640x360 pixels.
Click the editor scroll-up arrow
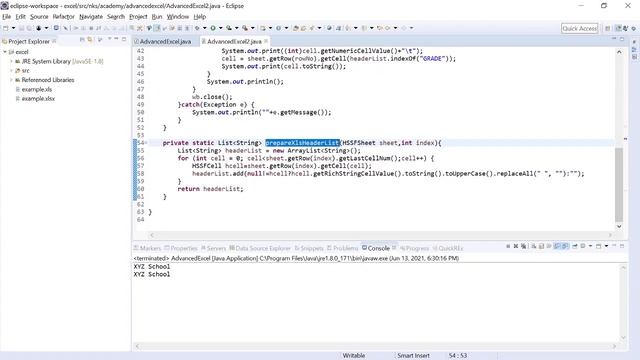[x=619, y=52]
